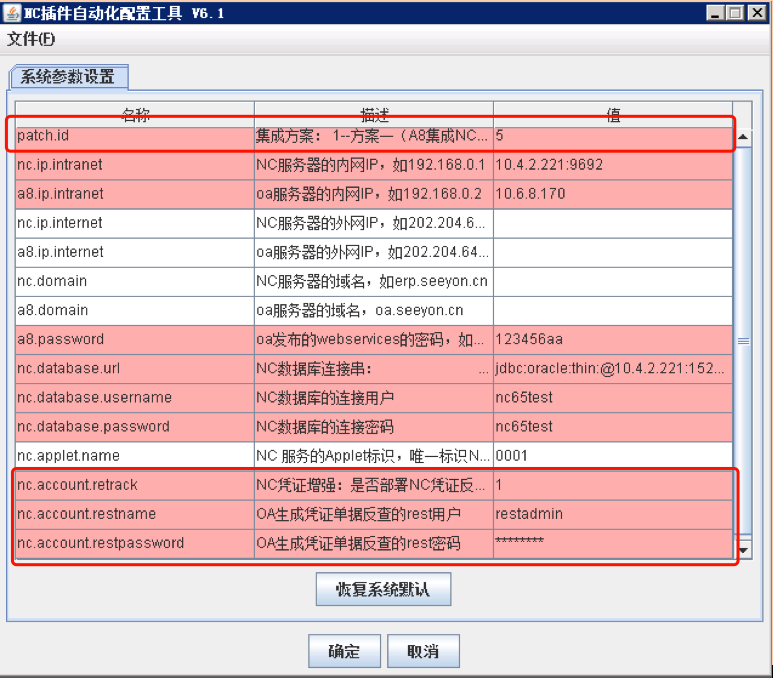The width and height of the screenshot is (773, 678).
Task: Click the empty value cell for nc.domain
Action: (x=613, y=282)
